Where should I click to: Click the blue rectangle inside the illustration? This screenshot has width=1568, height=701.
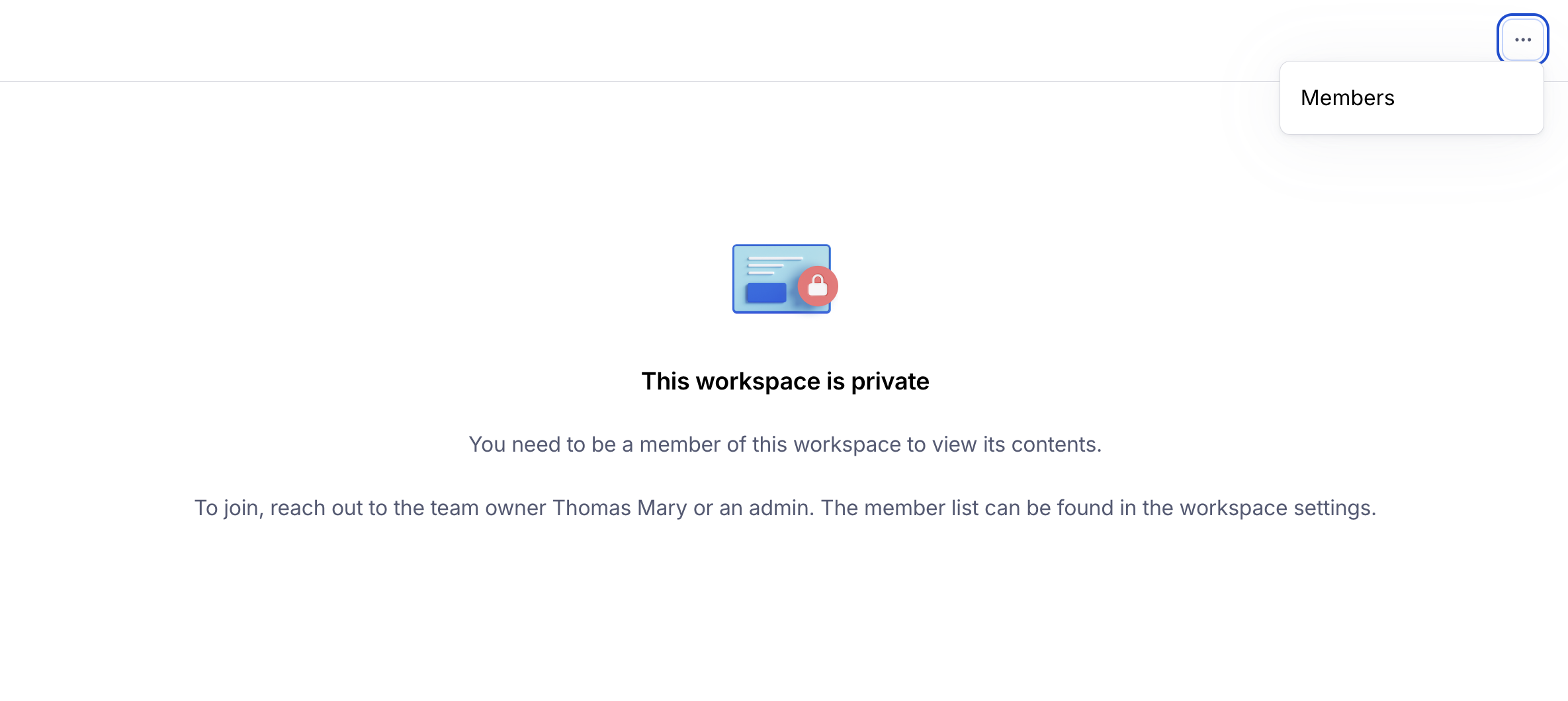[766, 293]
